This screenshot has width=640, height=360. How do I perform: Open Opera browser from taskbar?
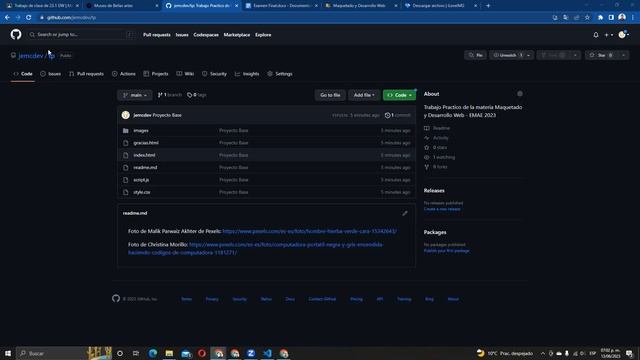(202, 353)
